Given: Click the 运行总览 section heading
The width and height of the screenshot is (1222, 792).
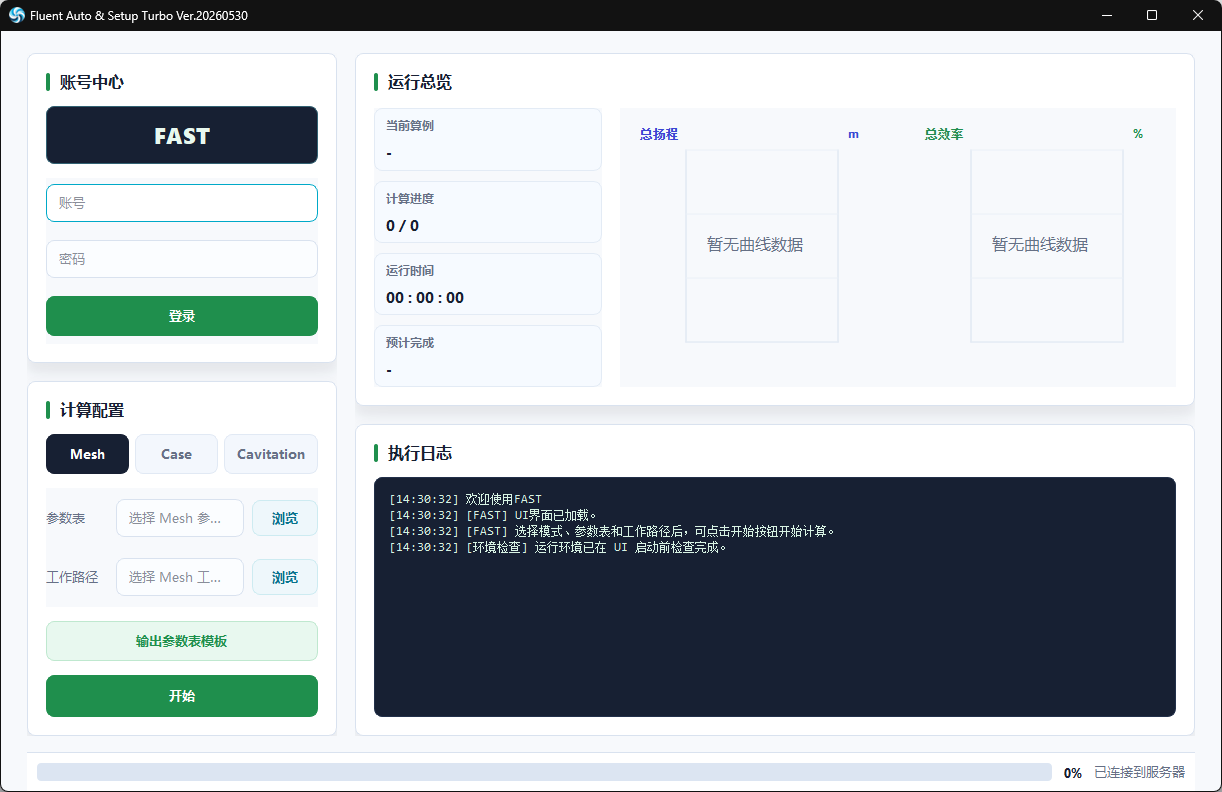Looking at the screenshot, I should click(x=420, y=82).
